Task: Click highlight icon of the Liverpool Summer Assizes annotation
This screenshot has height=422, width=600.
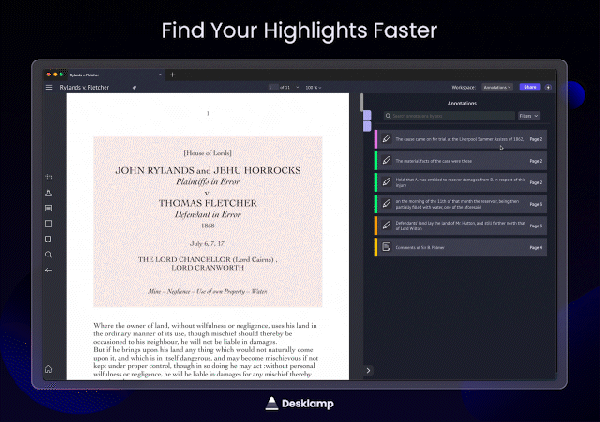Action: click(386, 139)
